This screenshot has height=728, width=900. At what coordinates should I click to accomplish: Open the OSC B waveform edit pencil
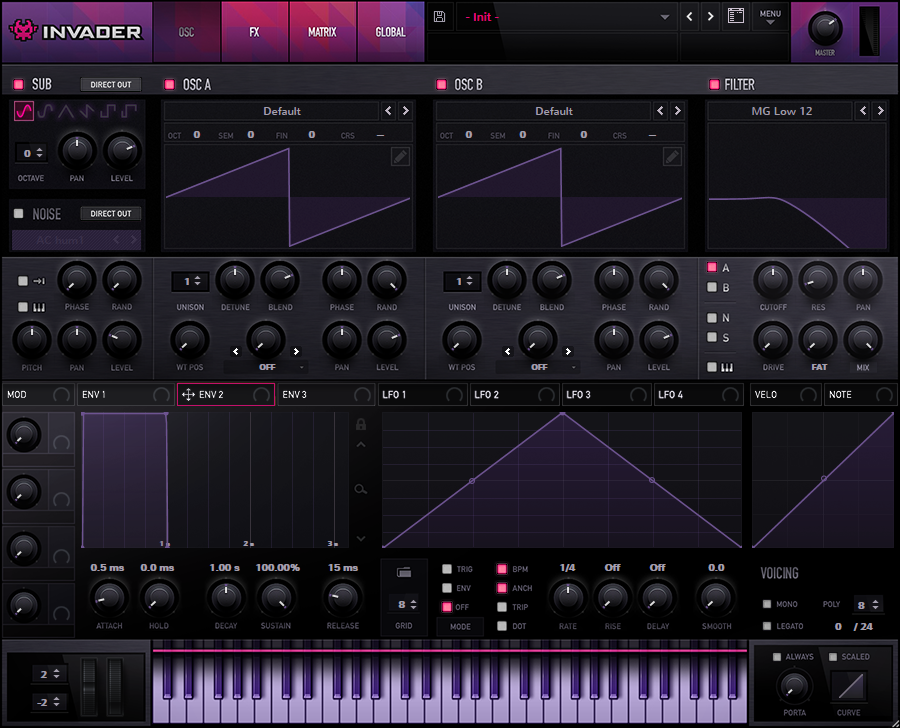[672, 156]
